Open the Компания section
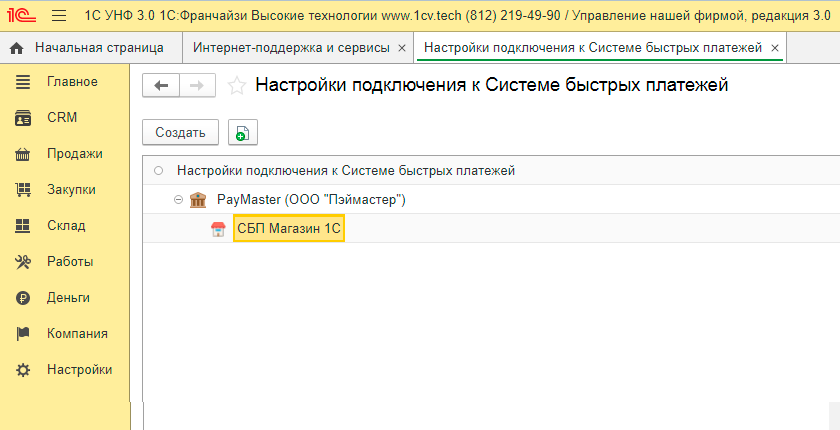The image size is (840, 430). click(77, 334)
